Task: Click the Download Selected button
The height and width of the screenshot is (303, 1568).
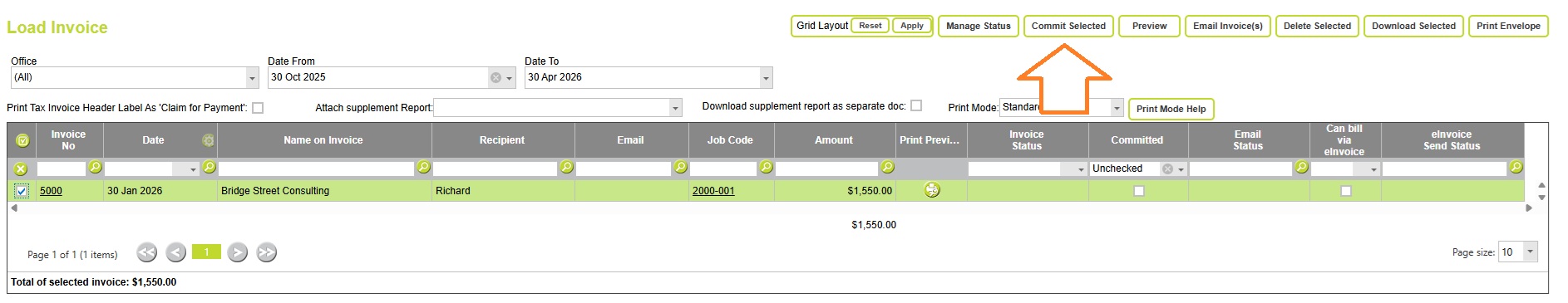Action: (1414, 26)
